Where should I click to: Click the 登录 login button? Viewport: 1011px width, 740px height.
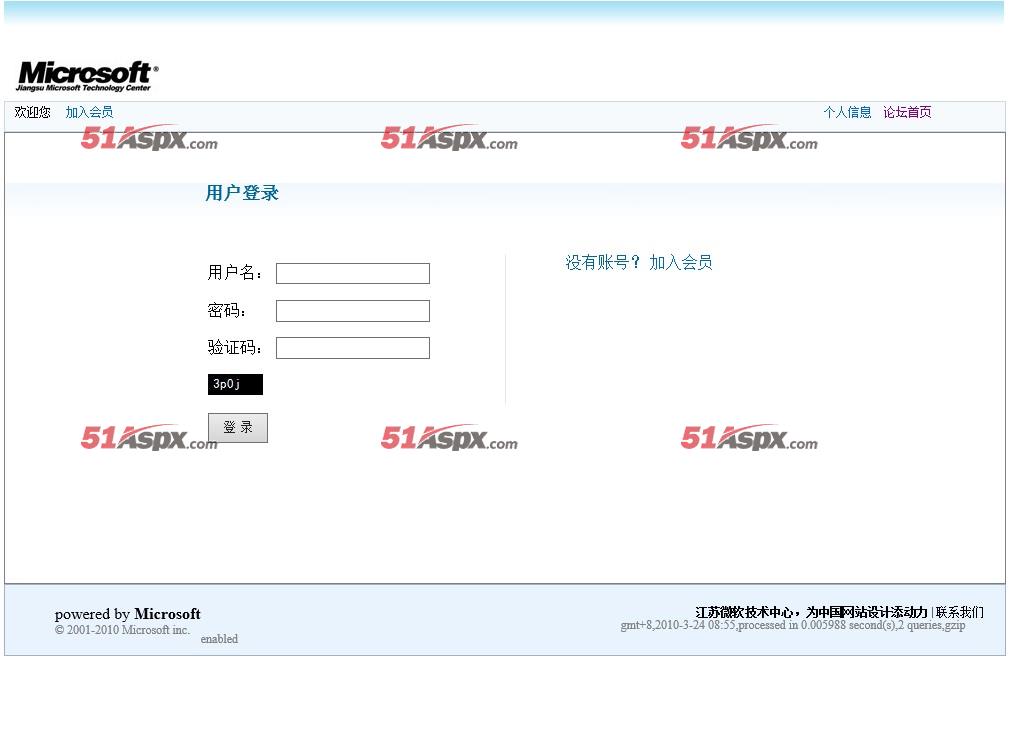click(238, 427)
